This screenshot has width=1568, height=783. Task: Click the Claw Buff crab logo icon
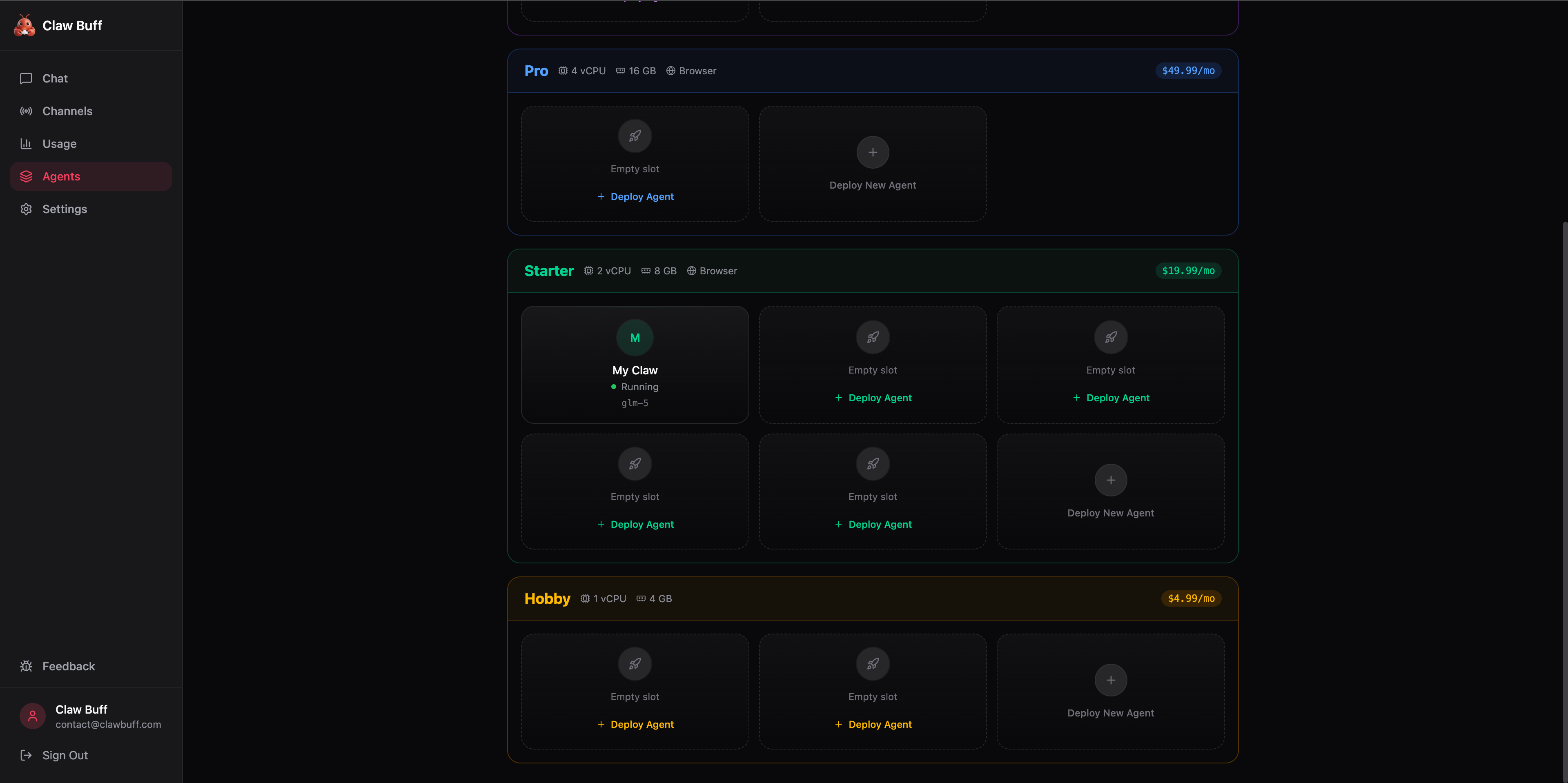[x=24, y=26]
